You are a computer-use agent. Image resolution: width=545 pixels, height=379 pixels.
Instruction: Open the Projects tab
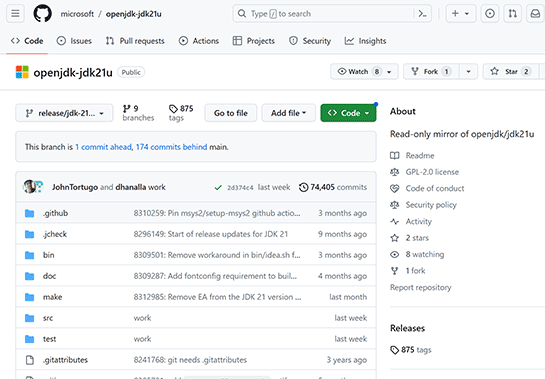(x=253, y=41)
